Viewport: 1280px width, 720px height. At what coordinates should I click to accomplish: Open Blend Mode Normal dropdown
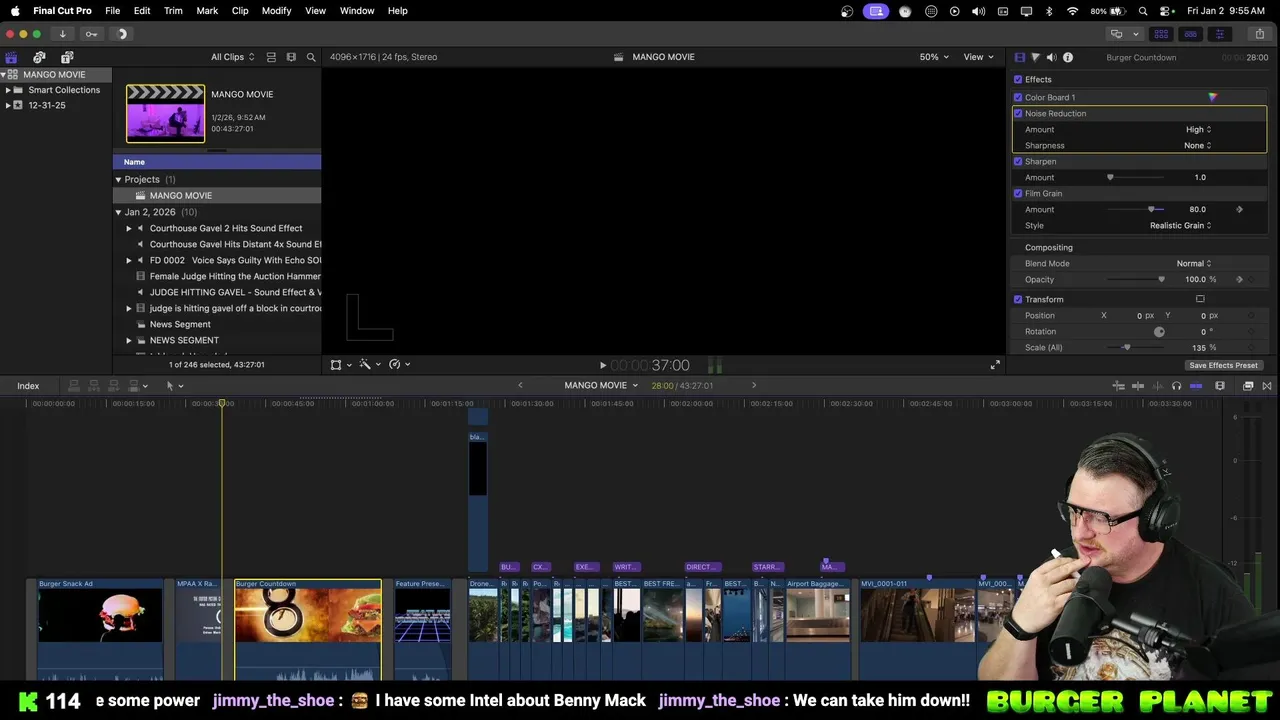tap(1194, 263)
